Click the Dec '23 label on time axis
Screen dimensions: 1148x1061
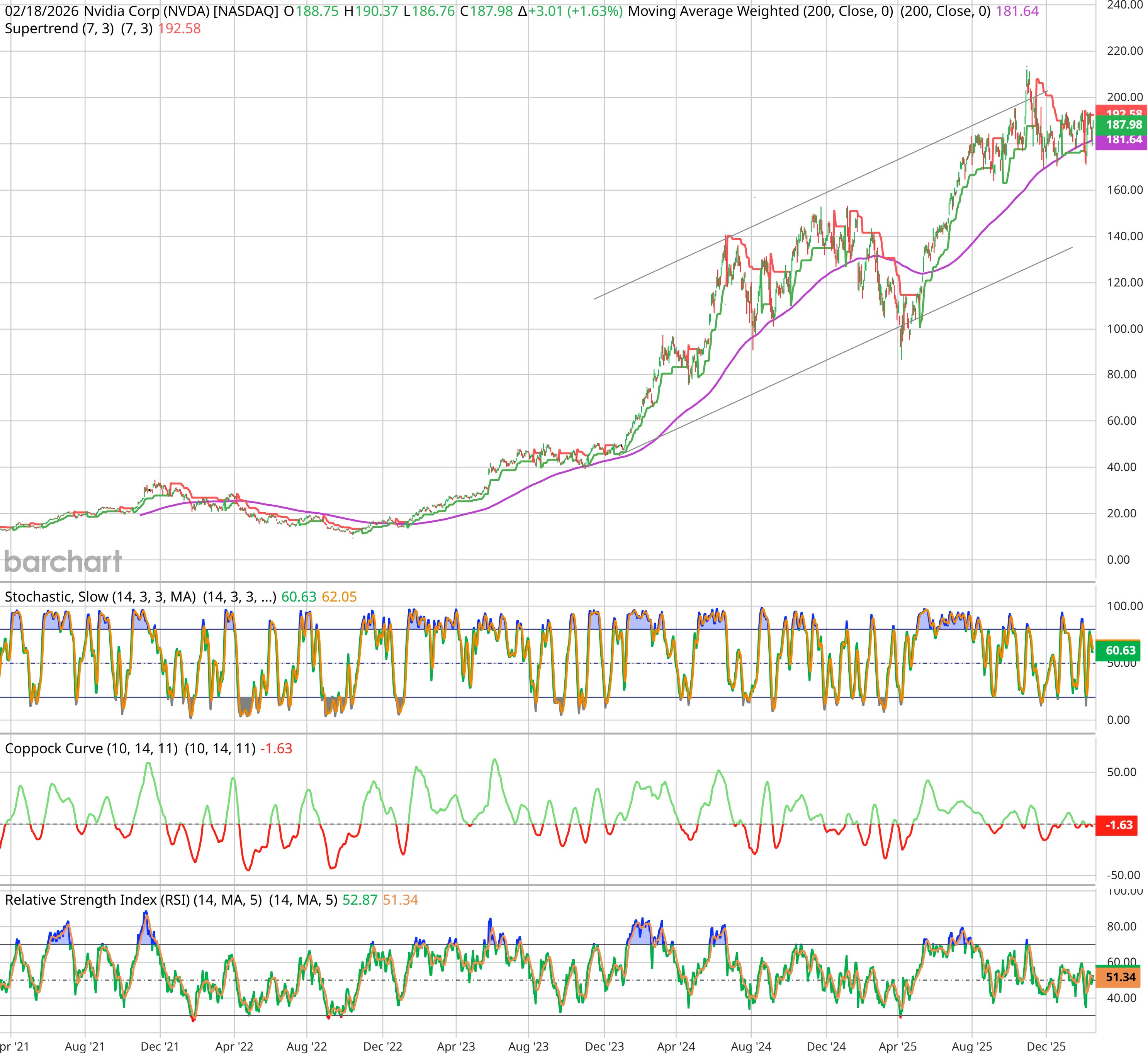tap(604, 1047)
